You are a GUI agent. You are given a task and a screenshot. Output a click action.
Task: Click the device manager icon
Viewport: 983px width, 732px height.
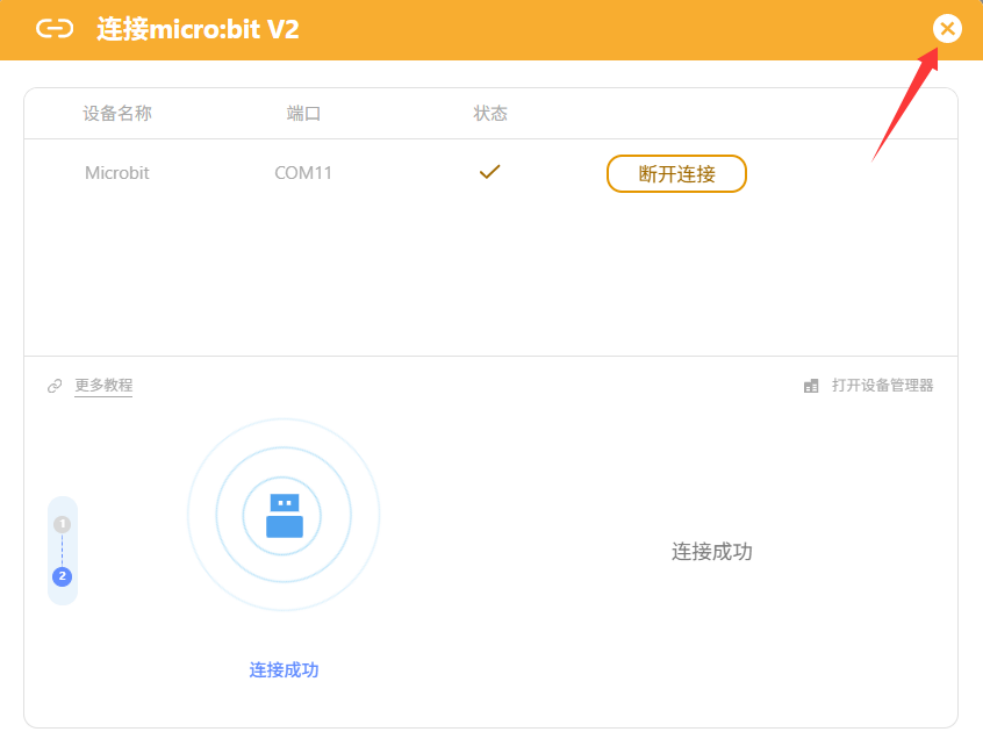[811, 386]
